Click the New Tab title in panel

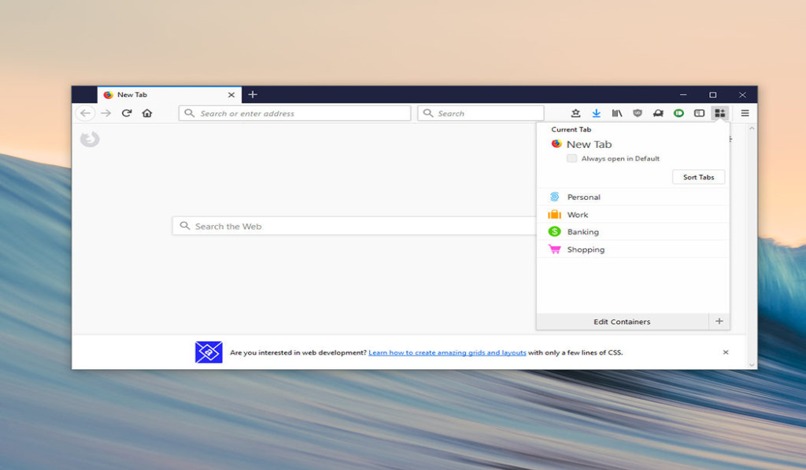point(589,144)
